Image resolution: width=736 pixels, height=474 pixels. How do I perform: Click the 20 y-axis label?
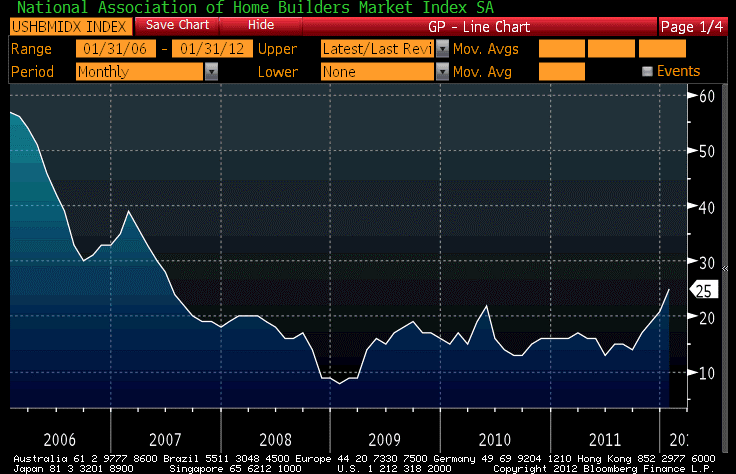pos(707,318)
